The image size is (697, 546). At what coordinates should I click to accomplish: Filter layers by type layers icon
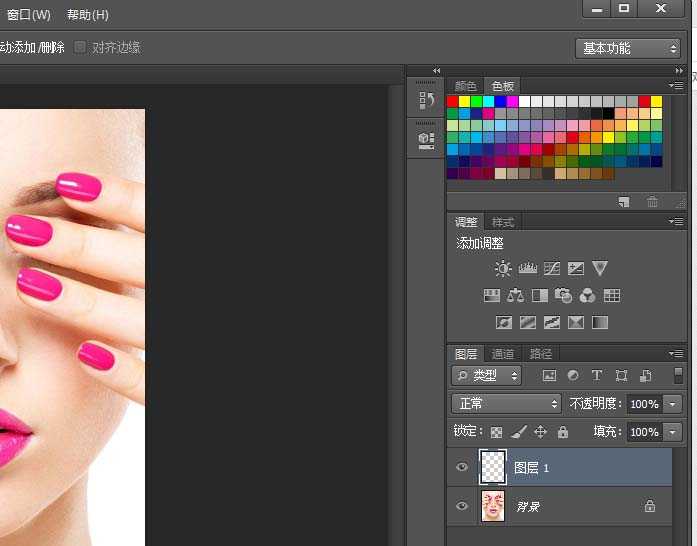(x=597, y=376)
